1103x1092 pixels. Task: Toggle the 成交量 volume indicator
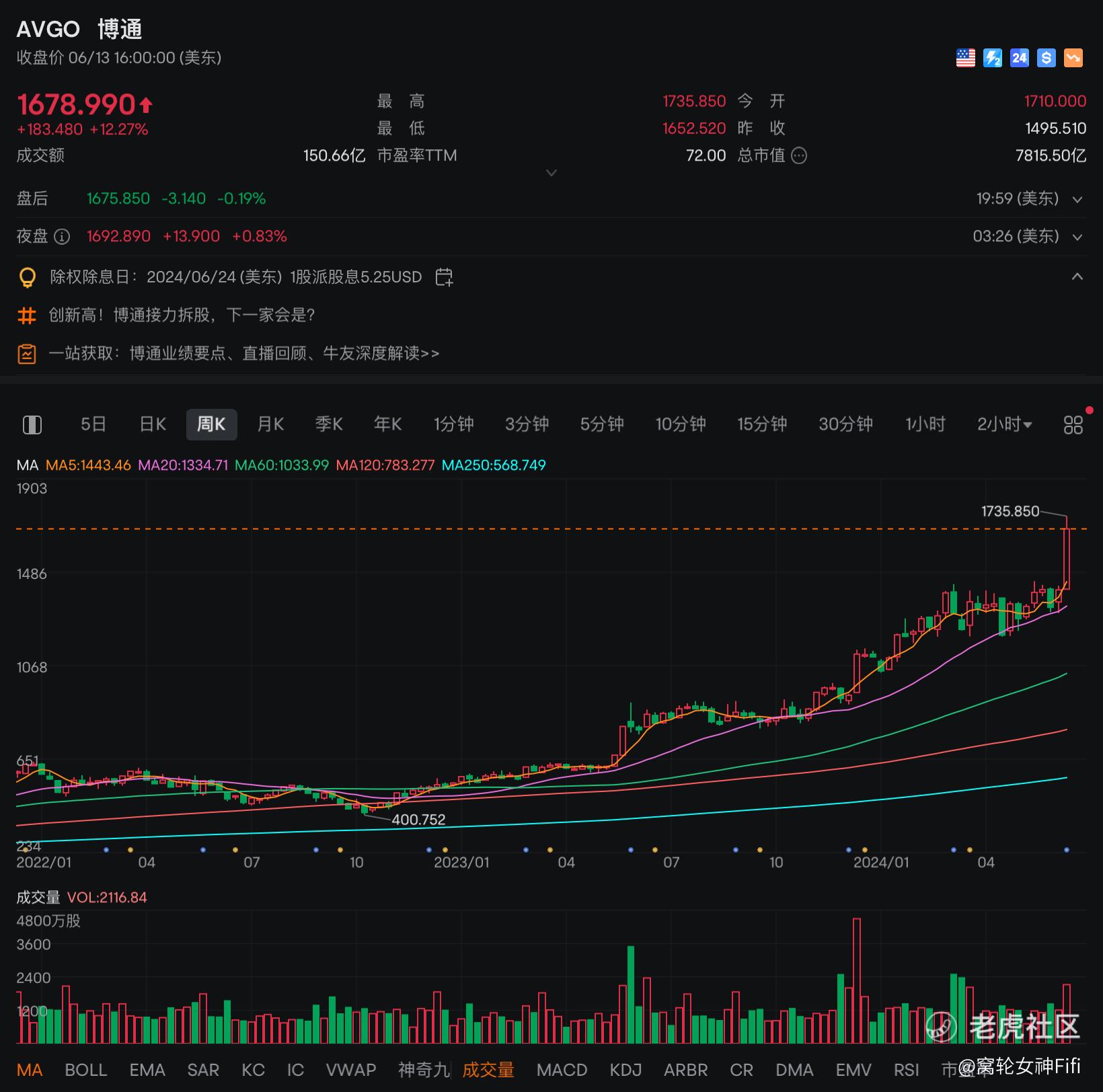[x=488, y=1070]
